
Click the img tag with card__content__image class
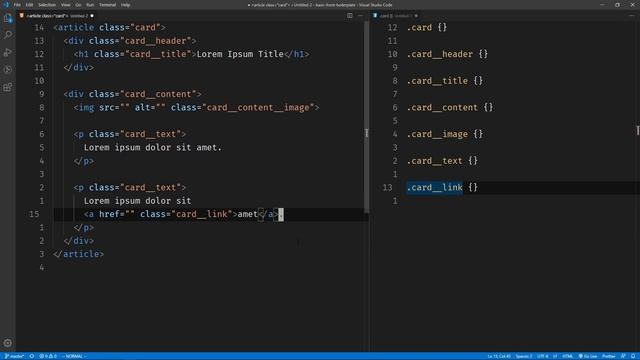click(x=196, y=107)
